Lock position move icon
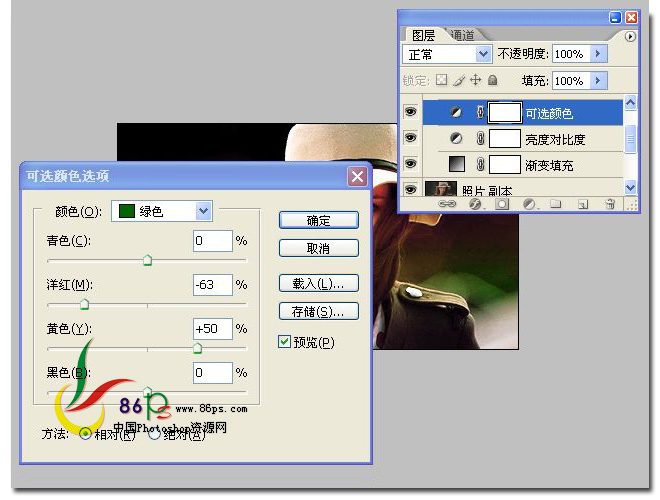The image size is (660, 500). pos(476,80)
